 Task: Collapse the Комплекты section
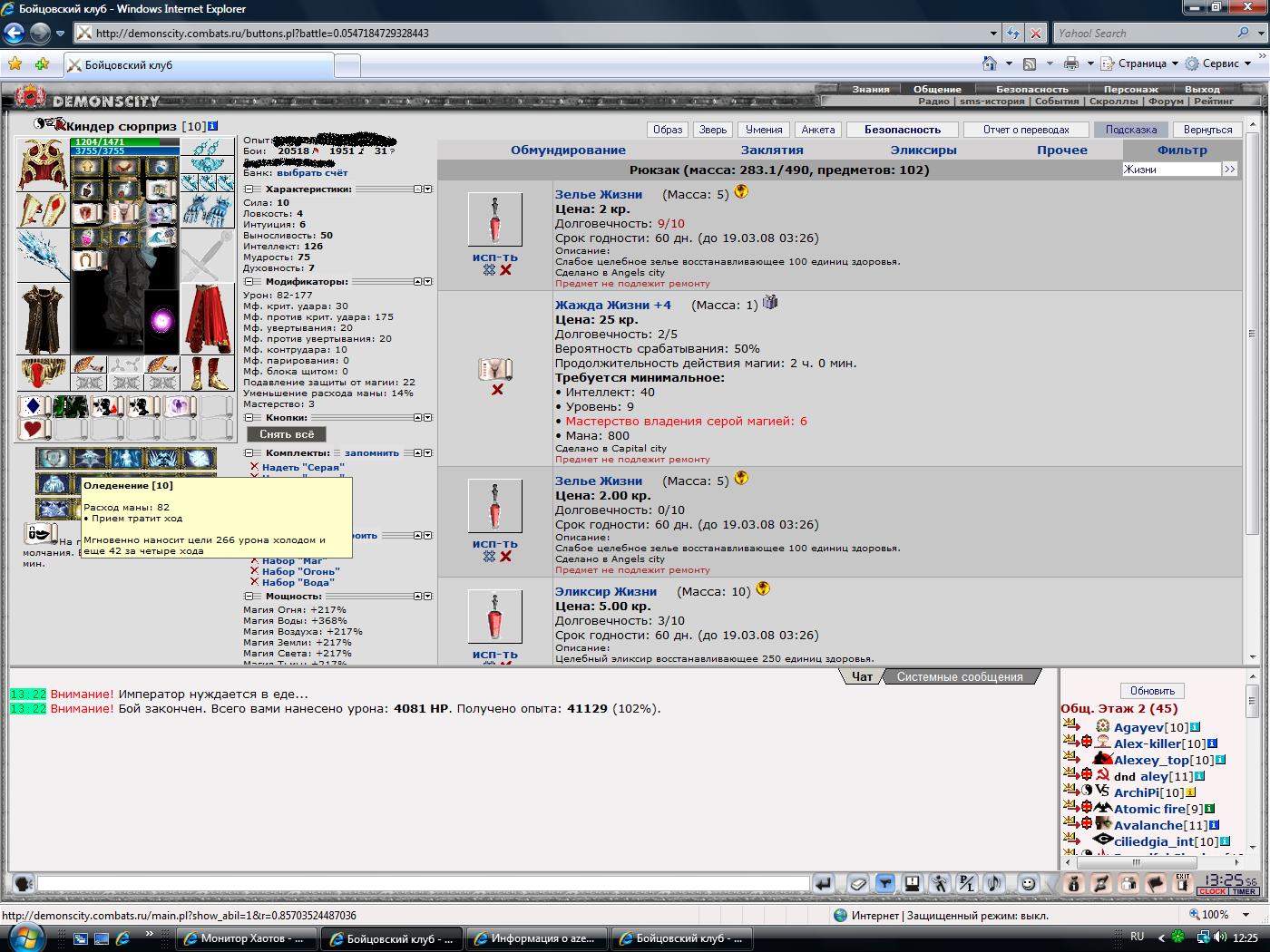point(249,452)
